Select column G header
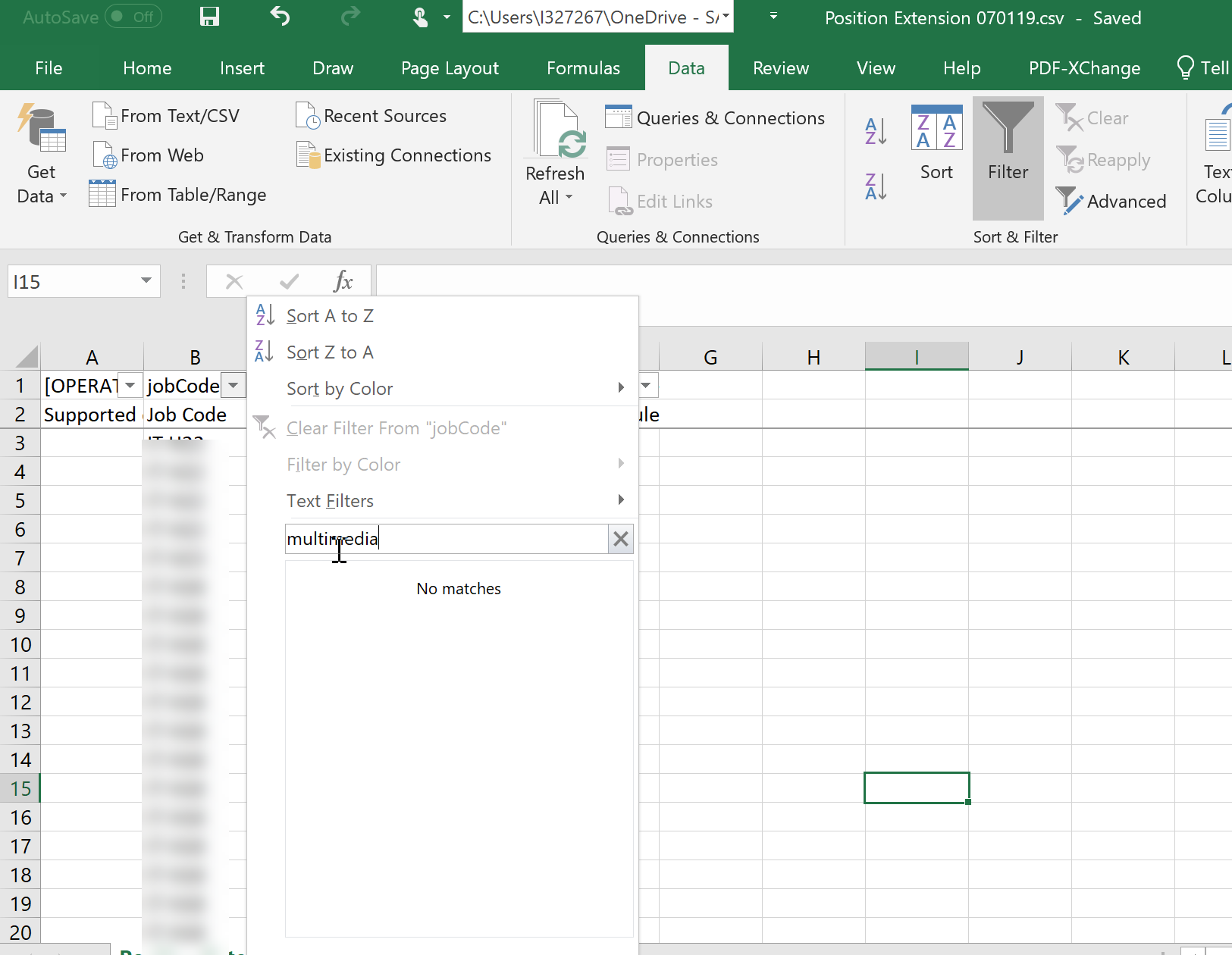1232x955 pixels. pos(710,357)
